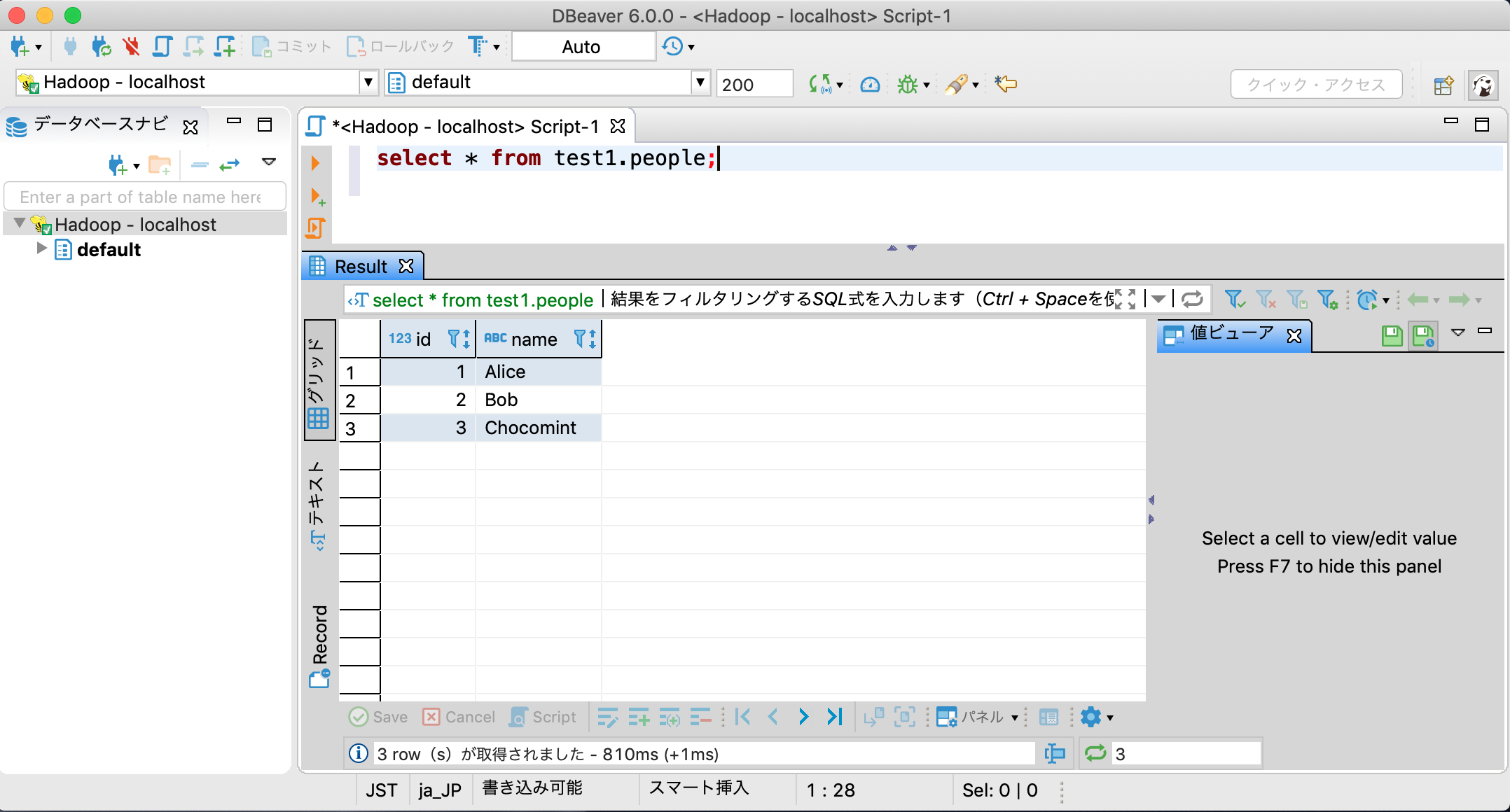Click the new folder icon in navigator
This screenshot has width=1510, height=812.
click(160, 164)
